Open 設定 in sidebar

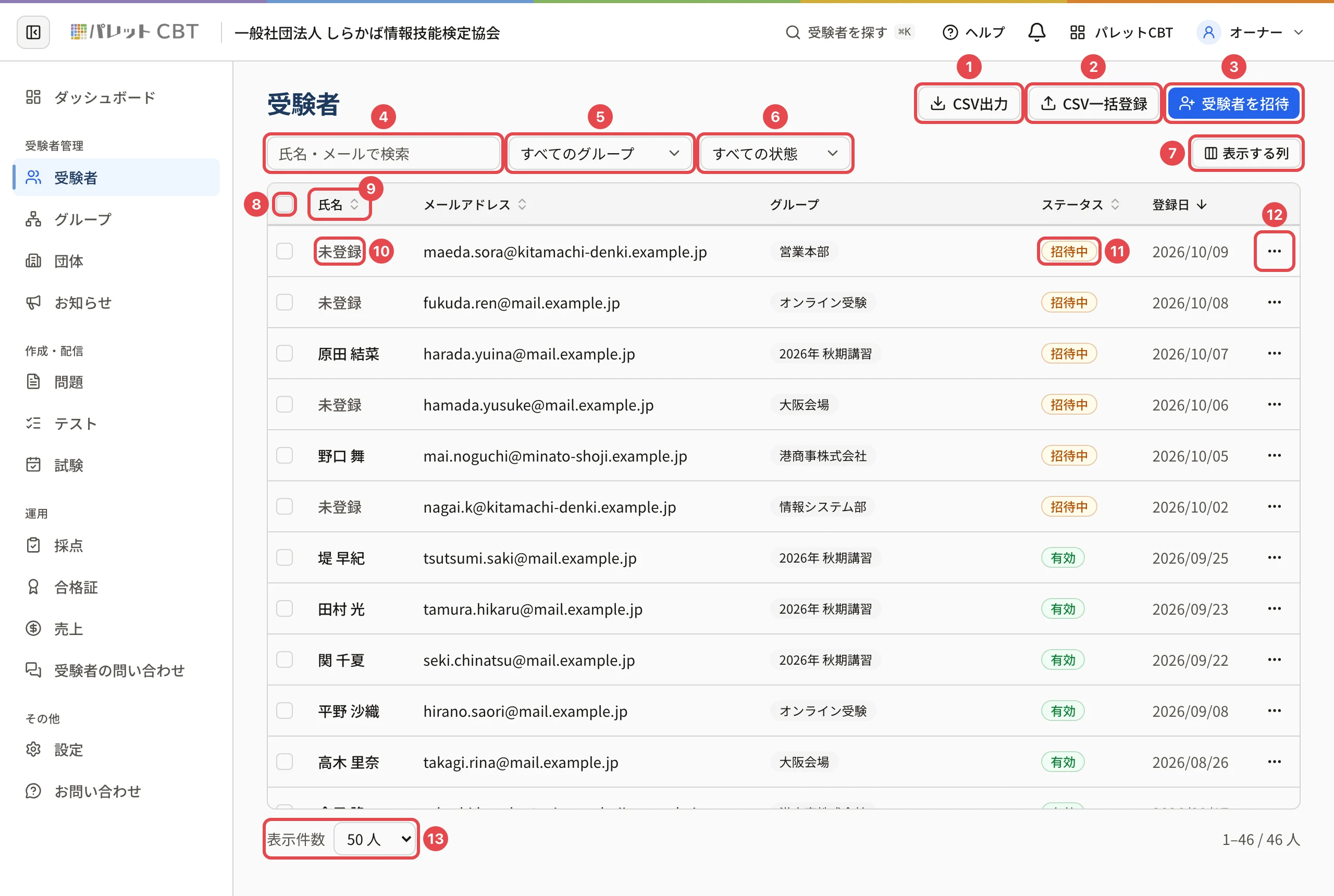[x=116, y=750]
